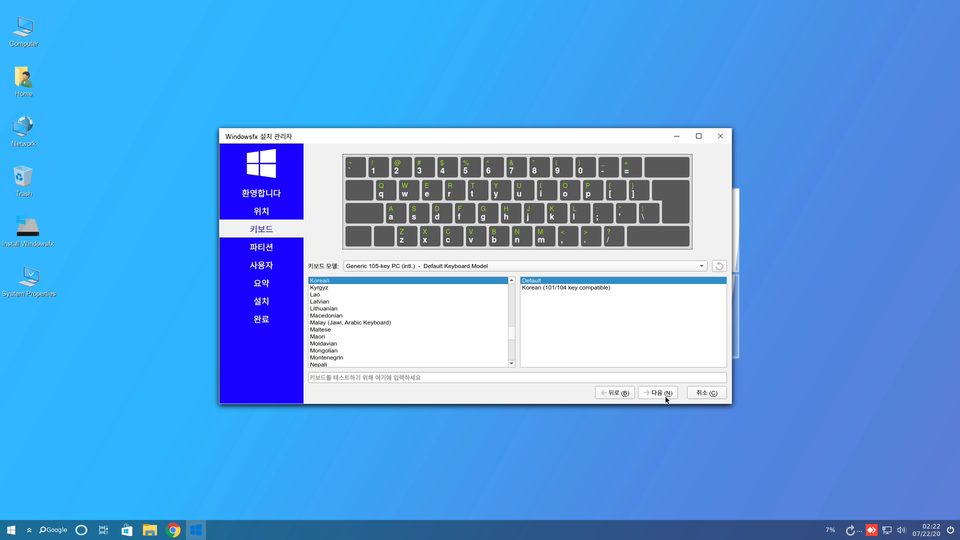This screenshot has width=960, height=540.
Task: Click the power button in the tray
Action: point(950,530)
